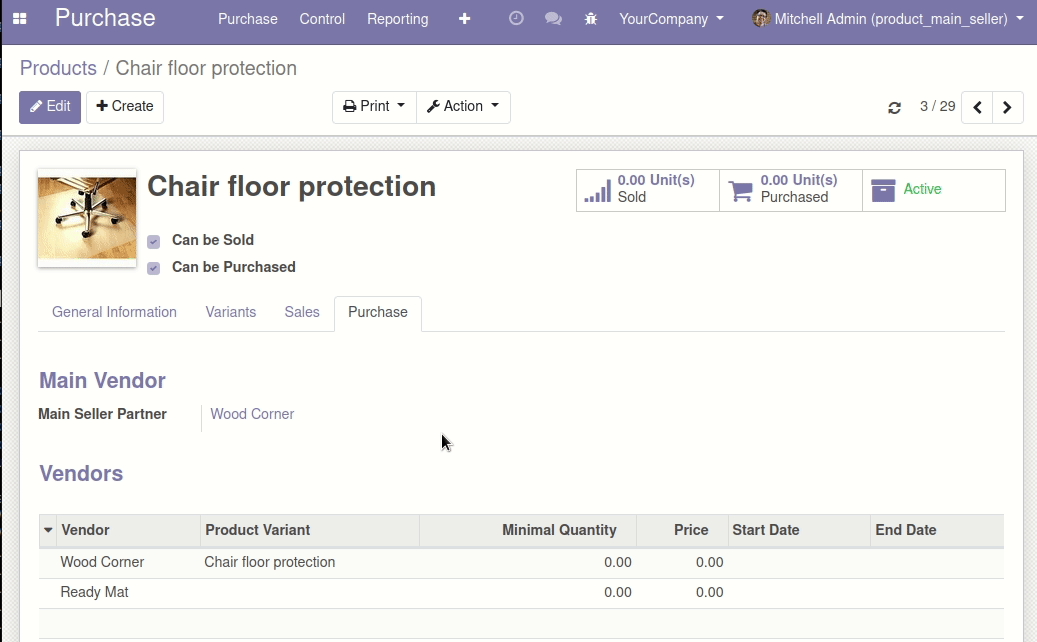Open the Action dropdown
Viewport: 1037px width, 642px height.
point(463,107)
